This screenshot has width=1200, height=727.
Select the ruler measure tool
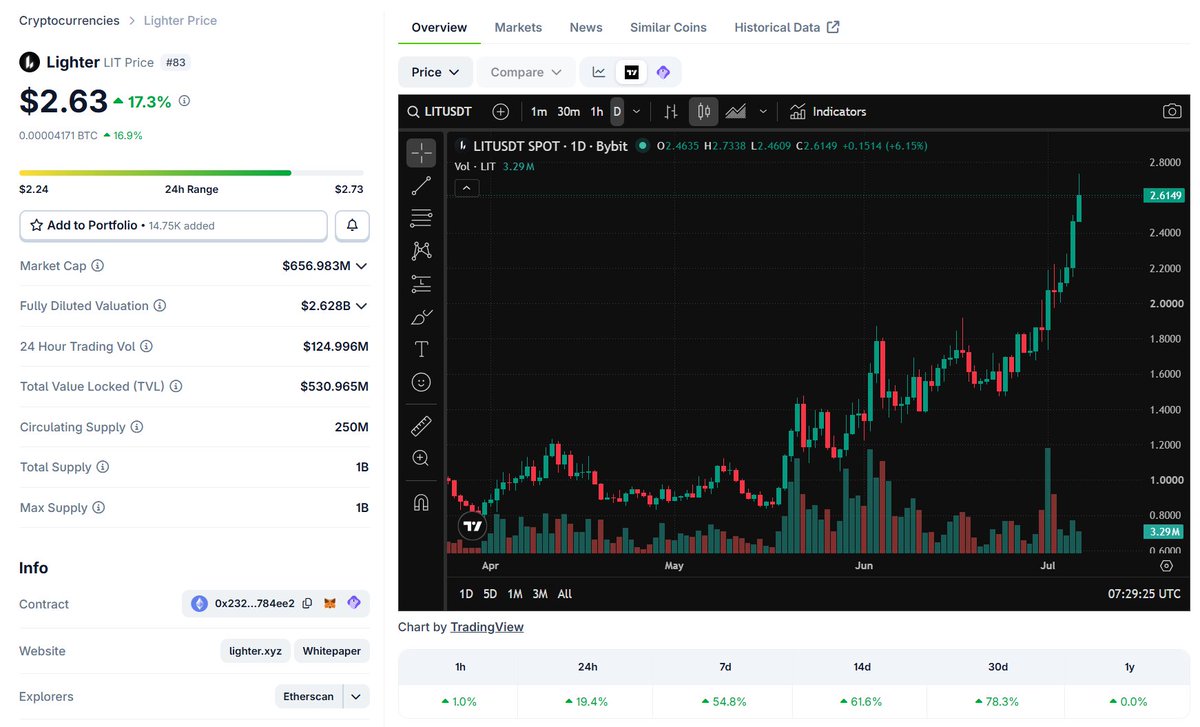pyautogui.click(x=421, y=425)
